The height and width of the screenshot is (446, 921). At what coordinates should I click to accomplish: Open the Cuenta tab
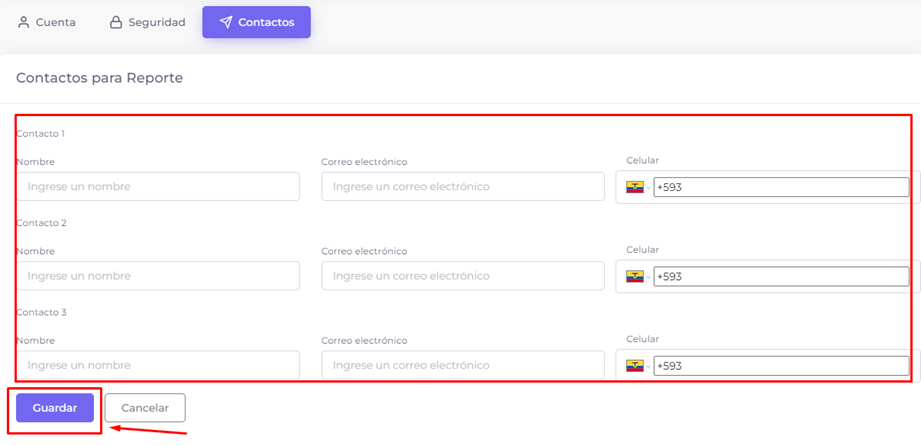[47, 22]
